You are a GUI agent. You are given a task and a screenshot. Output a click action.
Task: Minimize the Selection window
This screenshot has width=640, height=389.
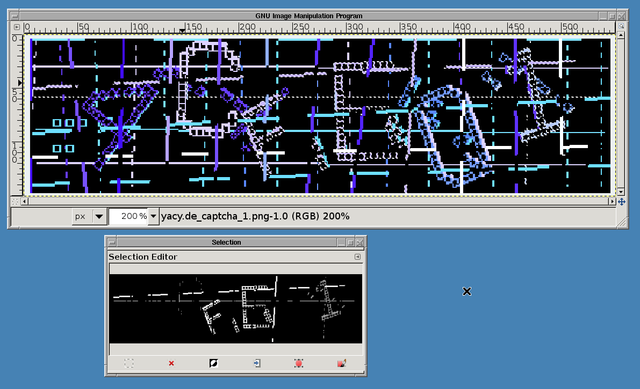(x=342, y=242)
